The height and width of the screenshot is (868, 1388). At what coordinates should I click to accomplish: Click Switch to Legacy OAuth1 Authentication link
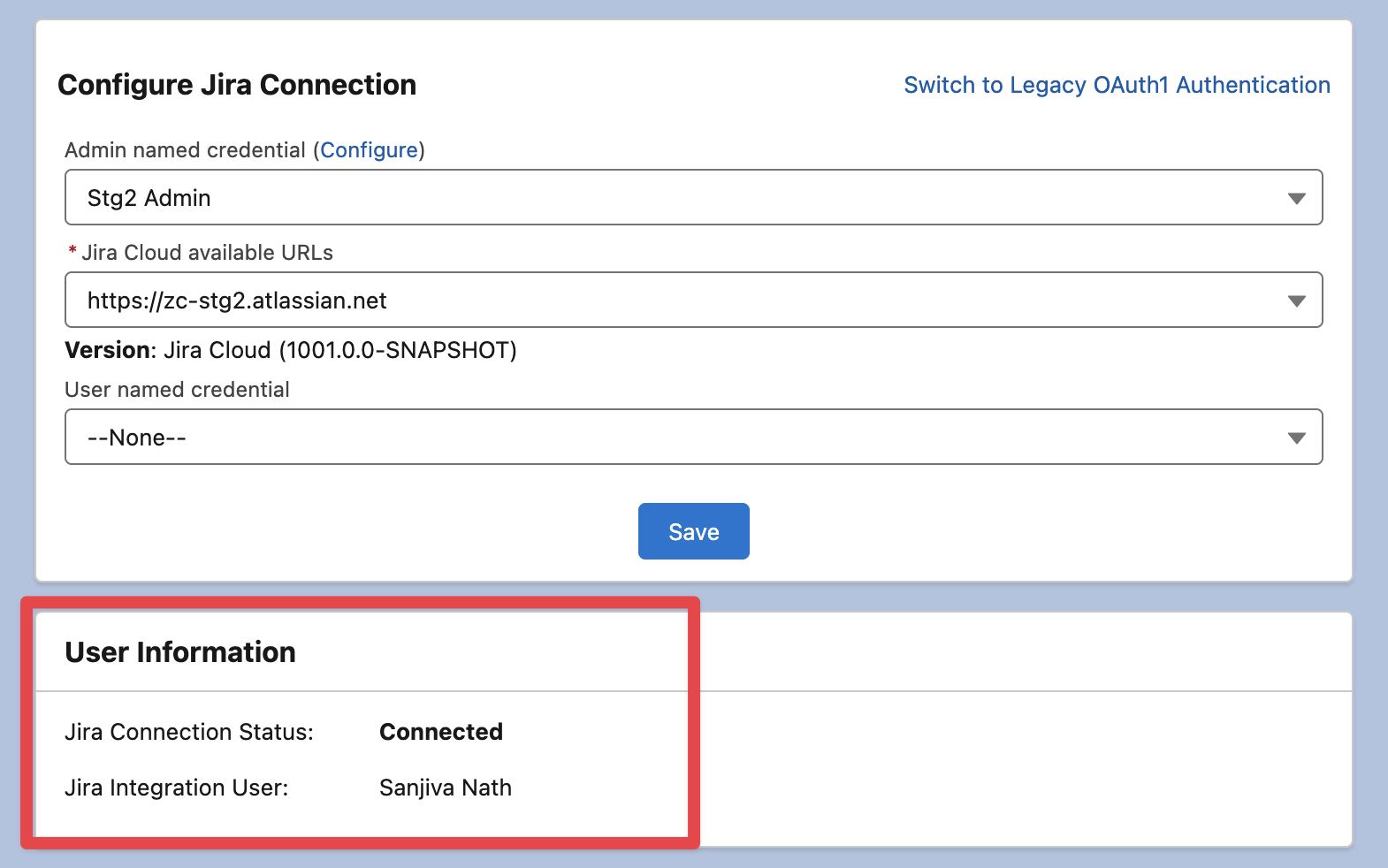(1117, 85)
